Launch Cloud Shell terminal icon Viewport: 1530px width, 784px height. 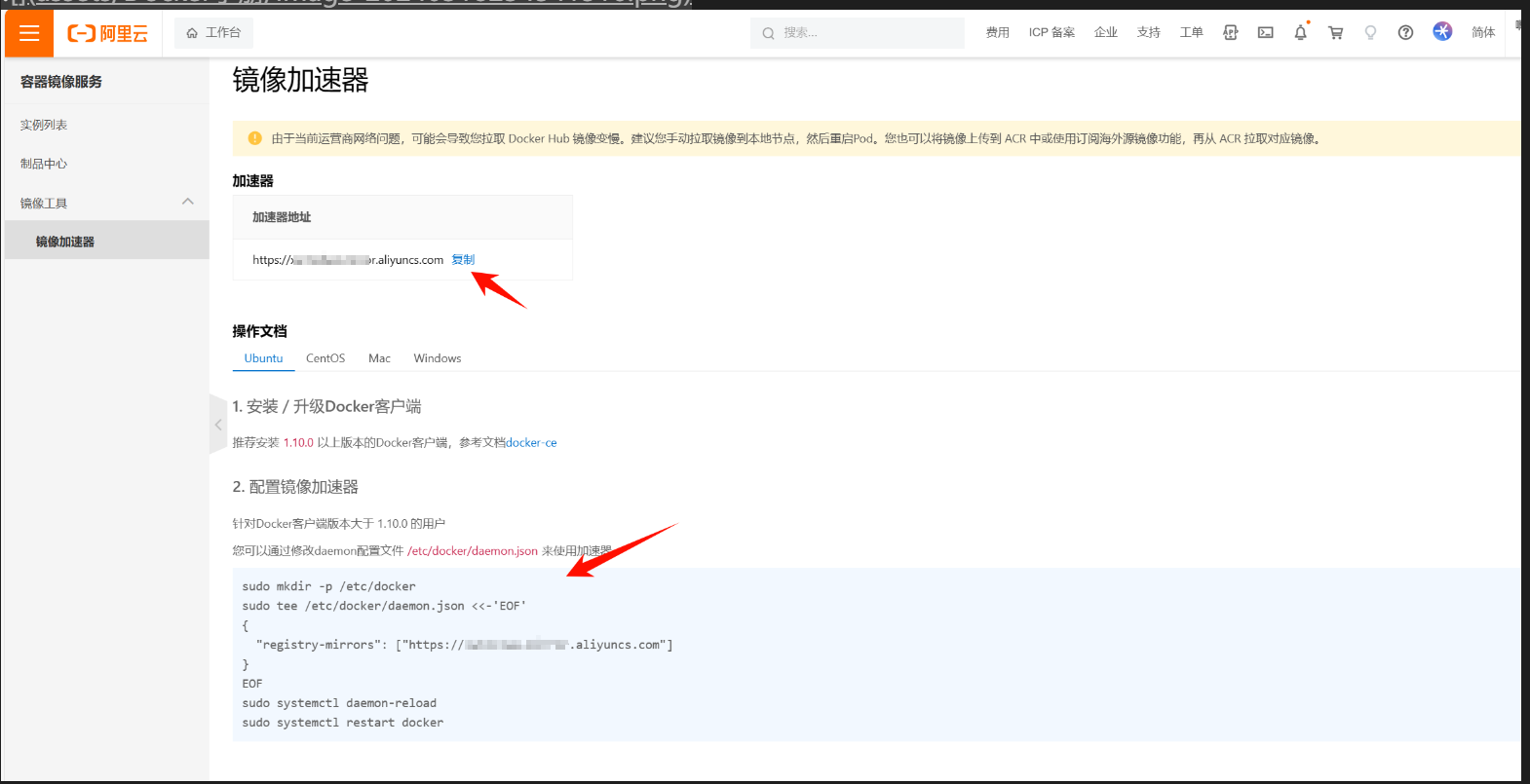[x=1265, y=33]
